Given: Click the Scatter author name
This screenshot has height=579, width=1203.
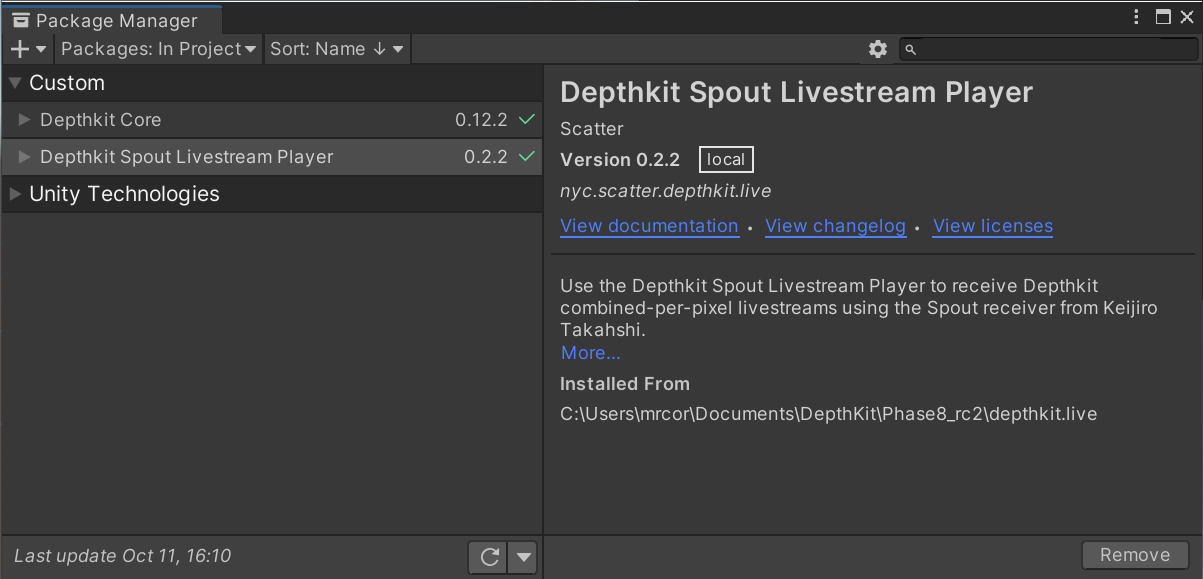Looking at the screenshot, I should click(x=592, y=129).
